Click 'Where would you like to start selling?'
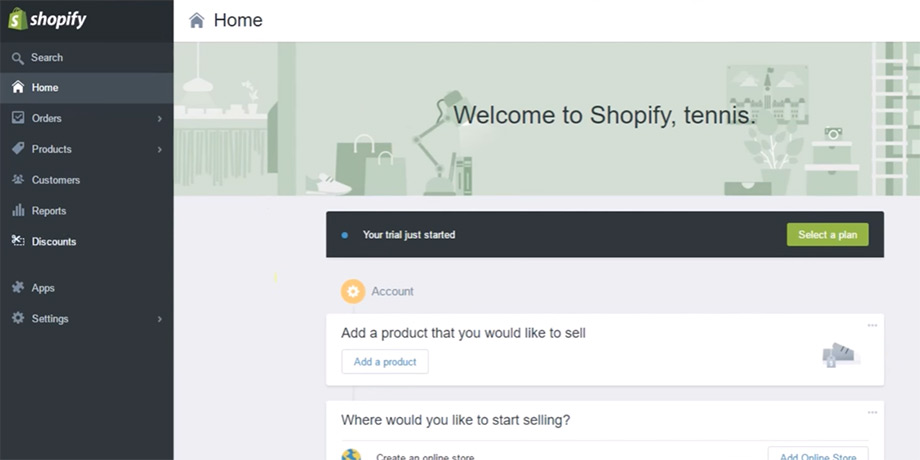Image resolution: width=920 pixels, height=460 pixels. click(455, 420)
